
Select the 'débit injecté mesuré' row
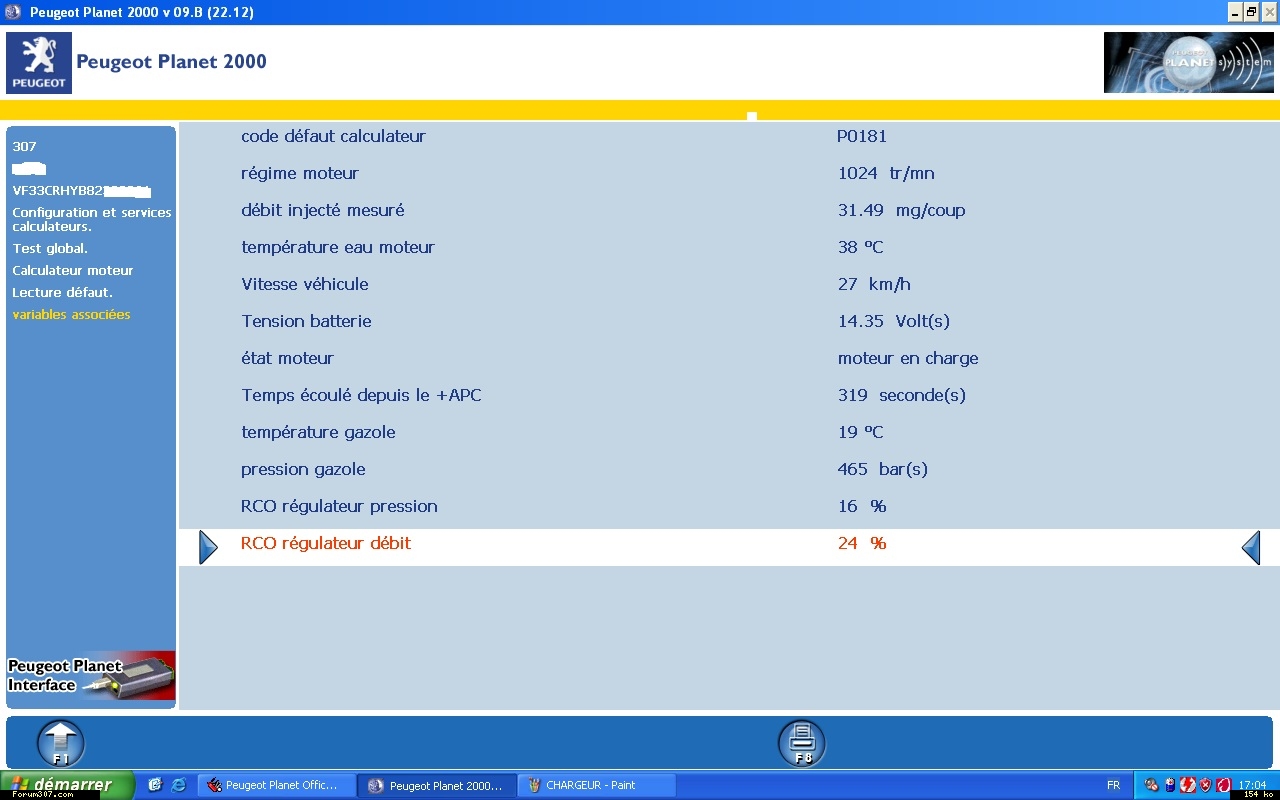[x=729, y=210]
